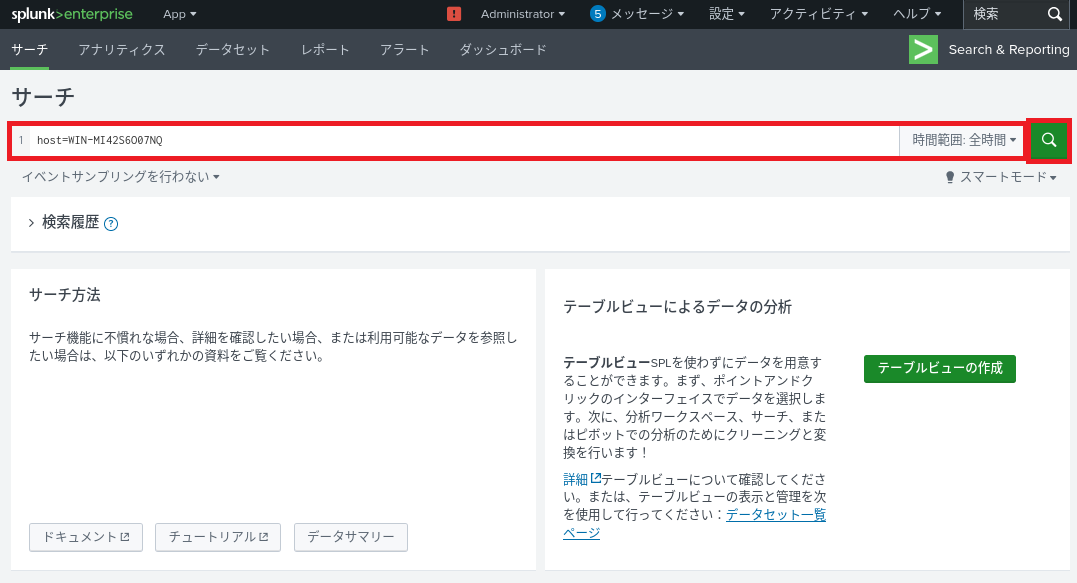Click the red alert warning icon
The height and width of the screenshot is (583, 1077).
click(454, 14)
